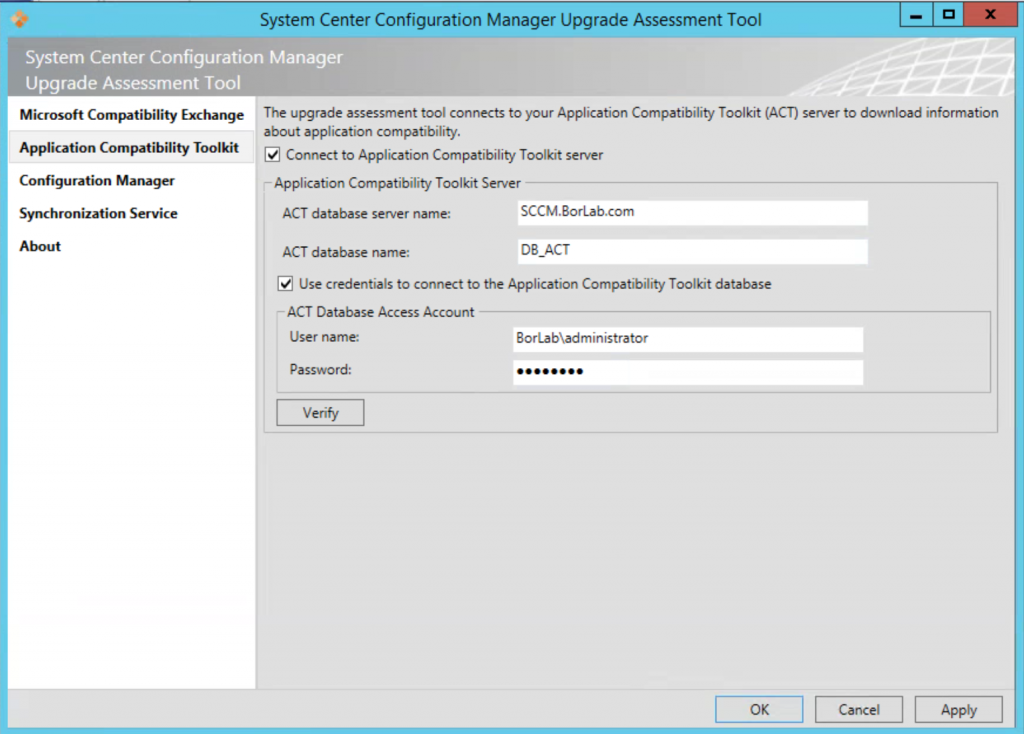This screenshot has height=734, width=1024.
Task: Click the 'ACT Database Access Account' group title
Action: tap(381, 312)
